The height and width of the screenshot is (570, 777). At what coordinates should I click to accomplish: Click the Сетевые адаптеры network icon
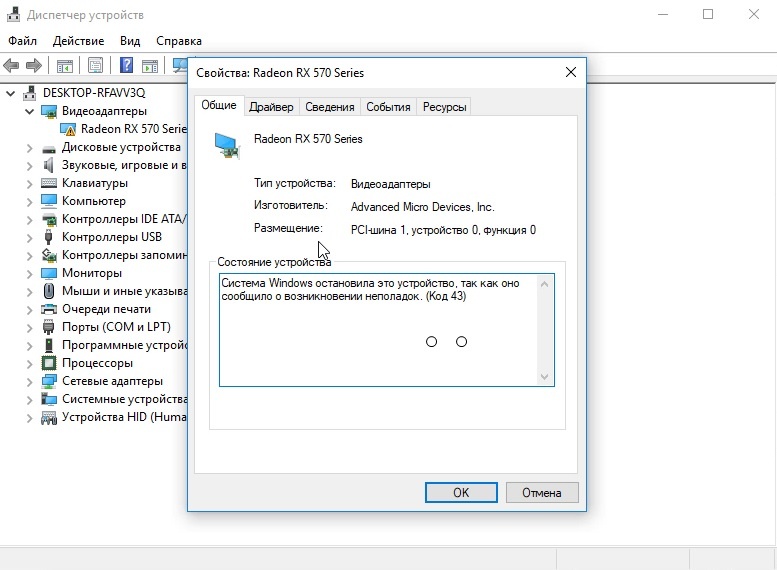click(x=49, y=381)
